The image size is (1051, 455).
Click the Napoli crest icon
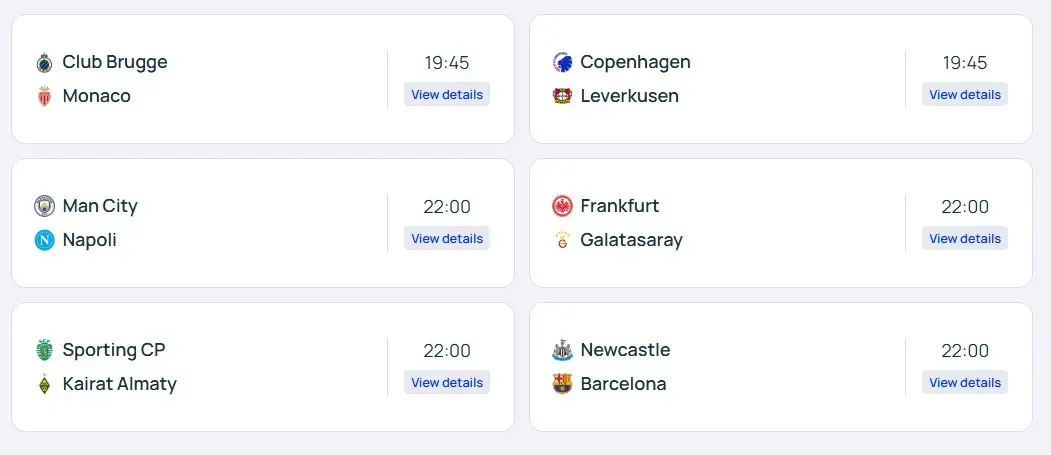click(44, 241)
